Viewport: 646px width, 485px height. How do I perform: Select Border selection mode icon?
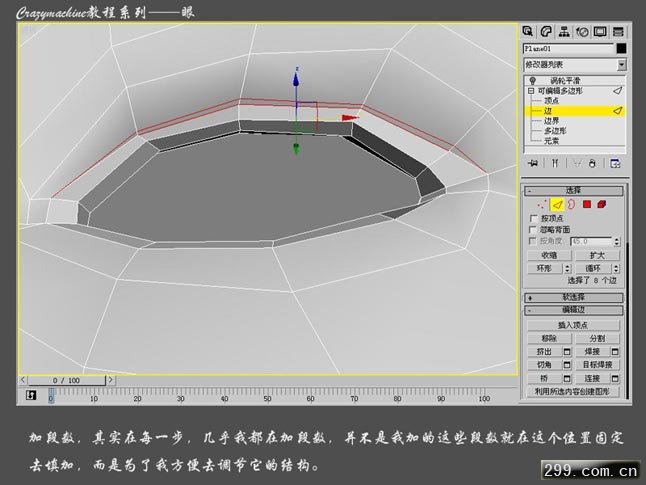tap(572, 204)
